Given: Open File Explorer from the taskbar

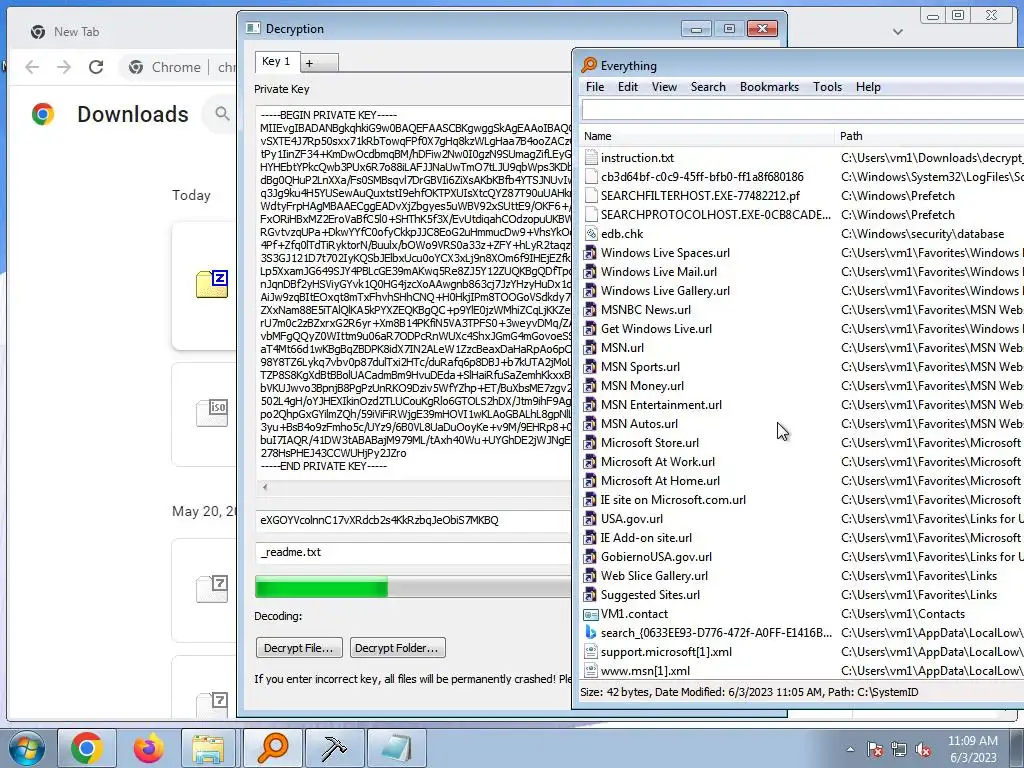Looking at the screenshot, I should tap(208, 748).
